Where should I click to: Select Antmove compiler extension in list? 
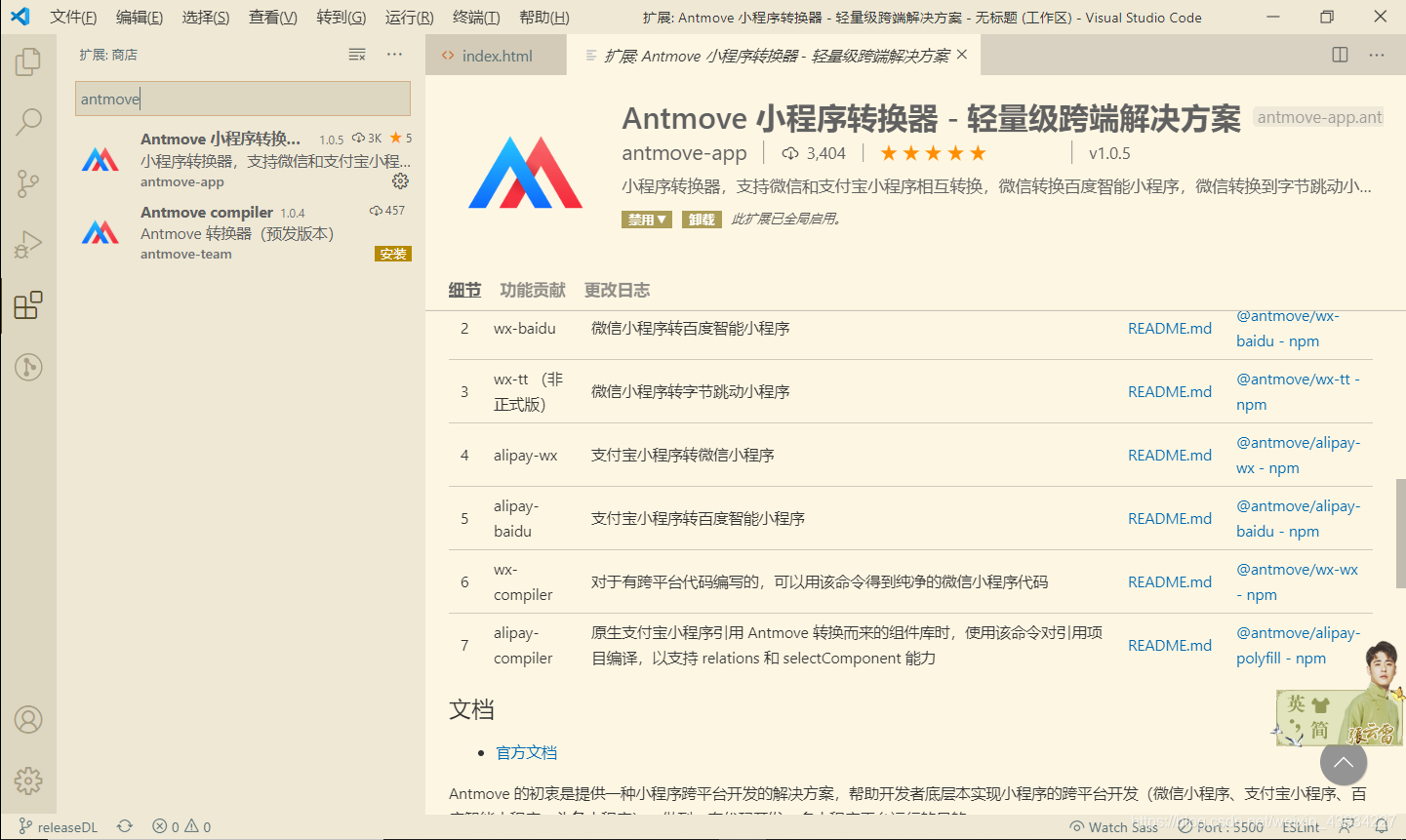(x=243, y=232)
